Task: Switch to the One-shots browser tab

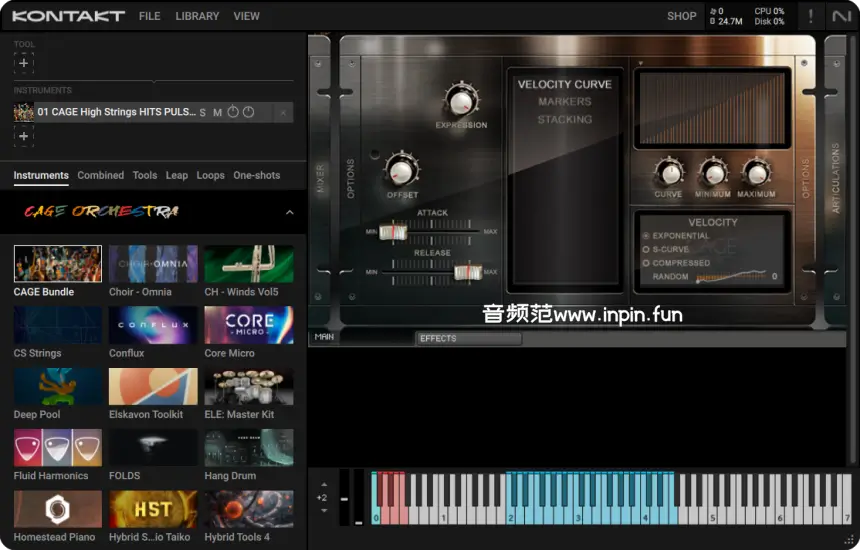Action: tap(257, 175)
